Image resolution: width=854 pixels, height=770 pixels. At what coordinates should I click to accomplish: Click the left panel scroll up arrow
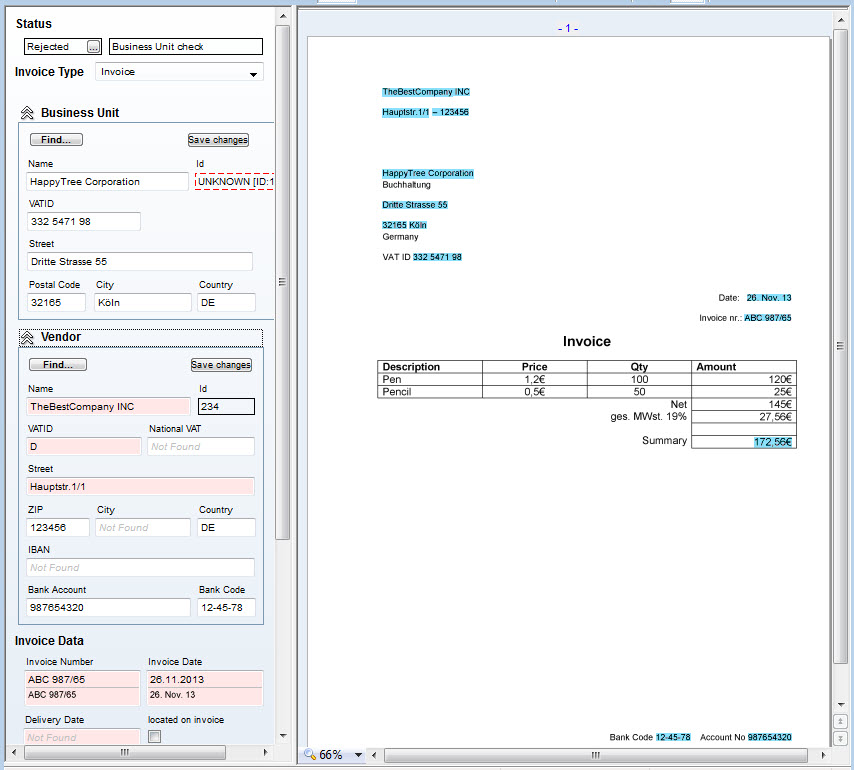(283, 16)
